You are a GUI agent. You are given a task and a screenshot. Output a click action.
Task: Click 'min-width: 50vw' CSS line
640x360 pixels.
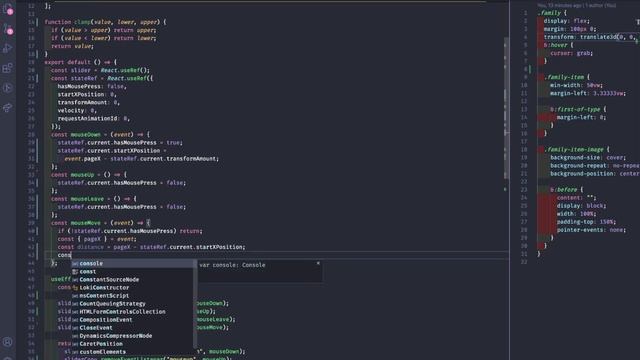(x=576, y=85)
